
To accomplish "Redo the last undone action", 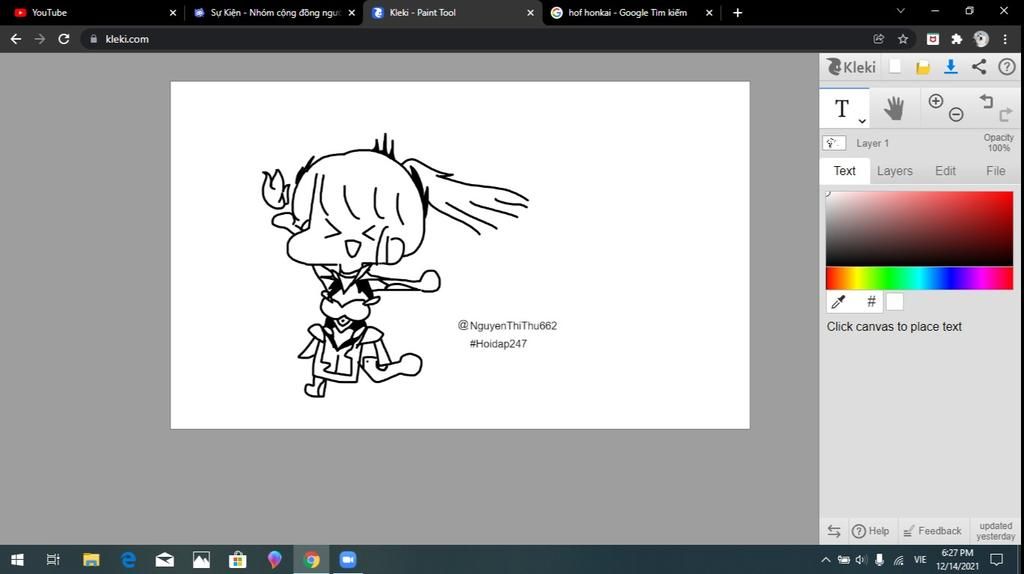I will click(x=1006, y=115).
